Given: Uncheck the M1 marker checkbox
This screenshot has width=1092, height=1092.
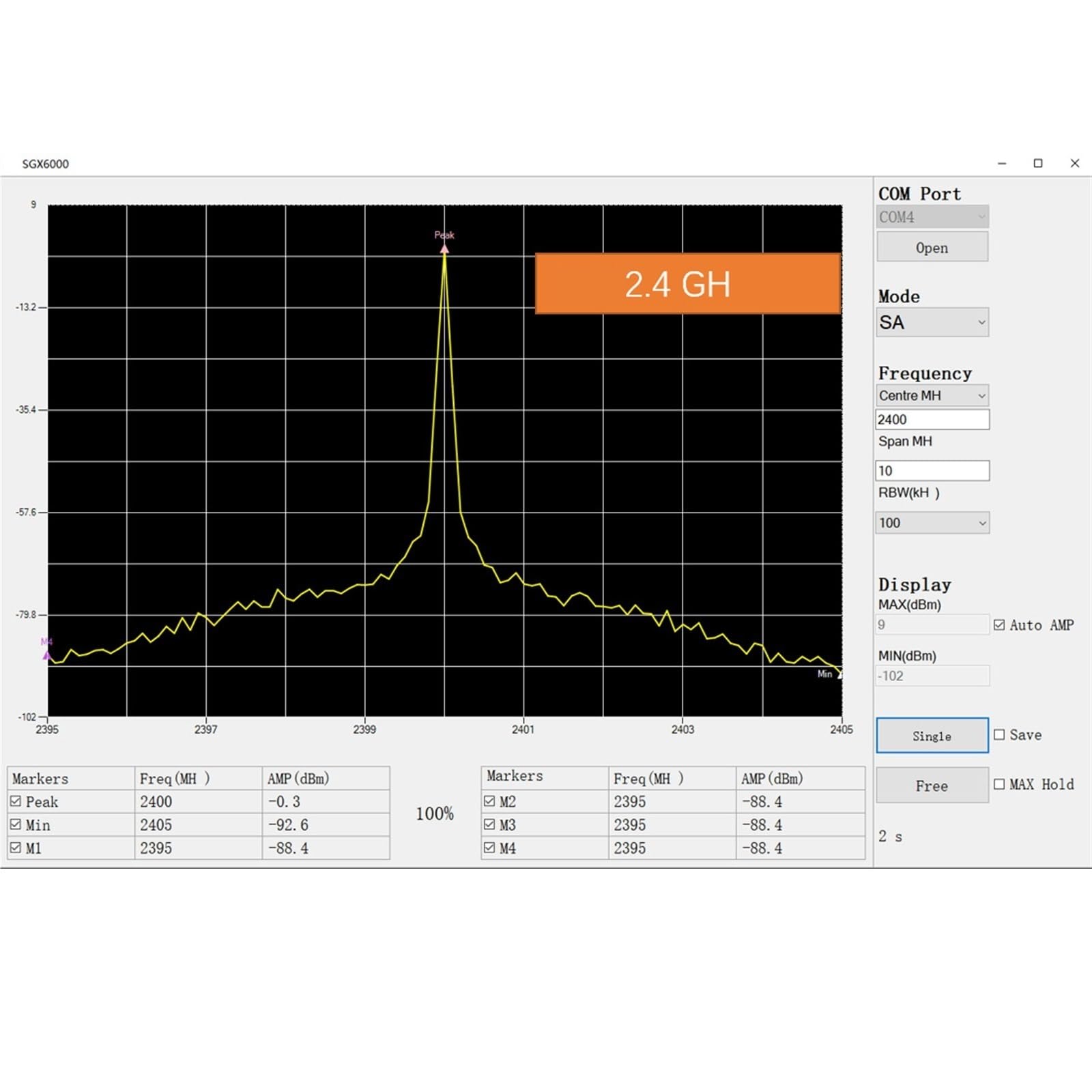Looking at the screenshot, I should (x=16, y=848).
